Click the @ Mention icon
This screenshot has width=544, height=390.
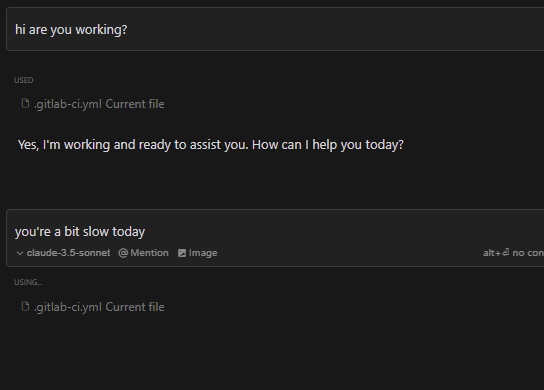pyautogui.click(x=123, y=253)
